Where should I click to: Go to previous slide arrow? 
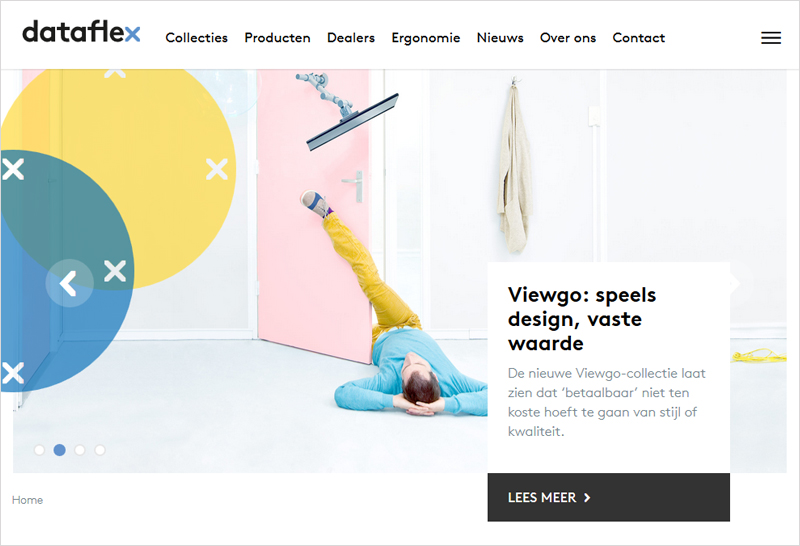tap(69, 283)
